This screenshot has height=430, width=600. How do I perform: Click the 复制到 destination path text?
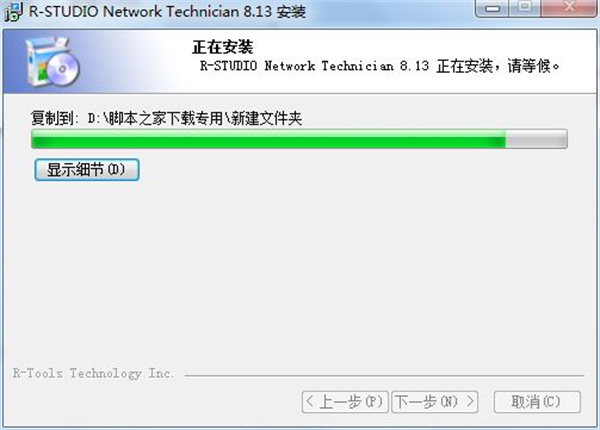pos(166,118)
